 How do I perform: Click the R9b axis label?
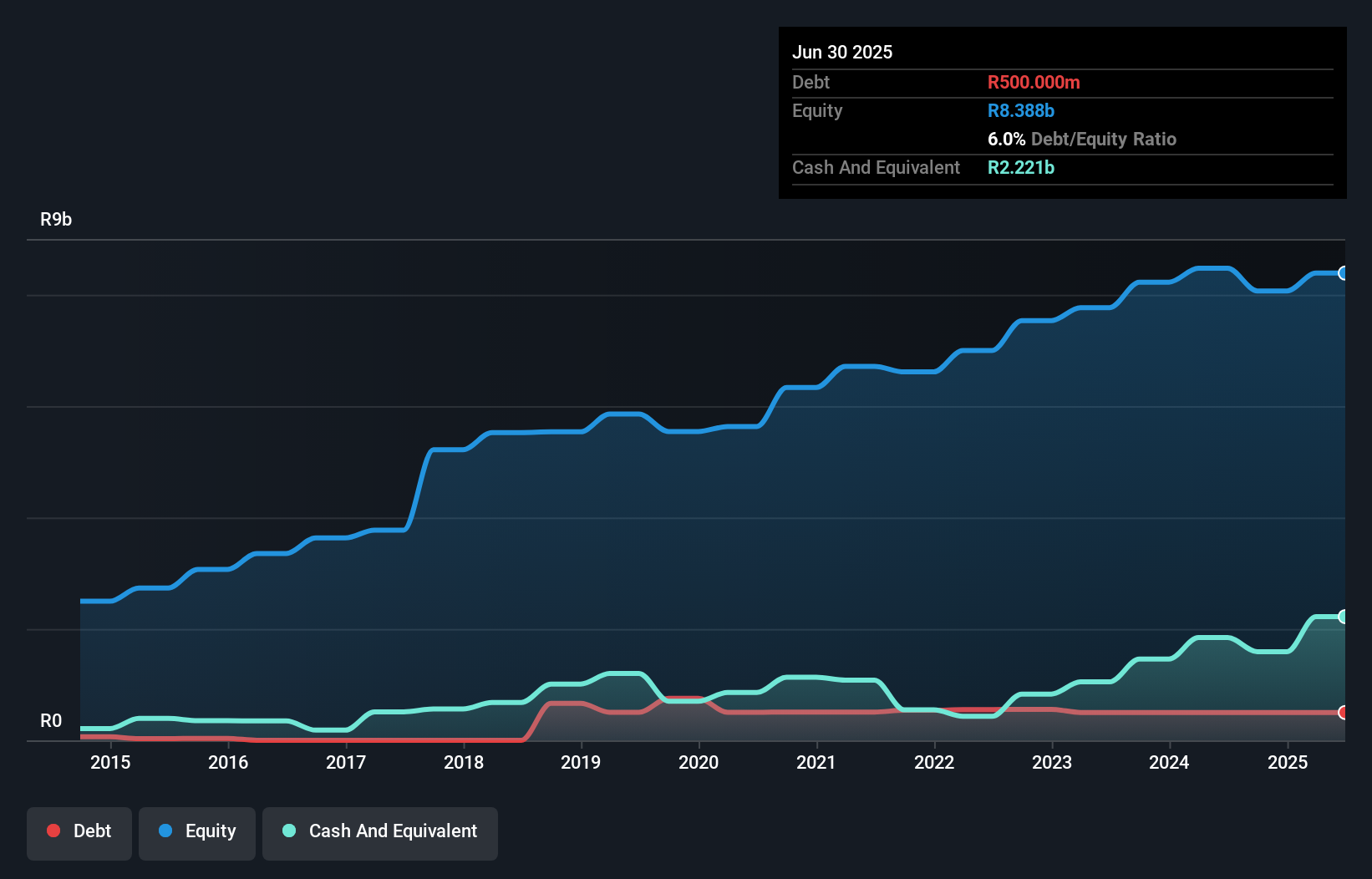click(x=56, y=219)
